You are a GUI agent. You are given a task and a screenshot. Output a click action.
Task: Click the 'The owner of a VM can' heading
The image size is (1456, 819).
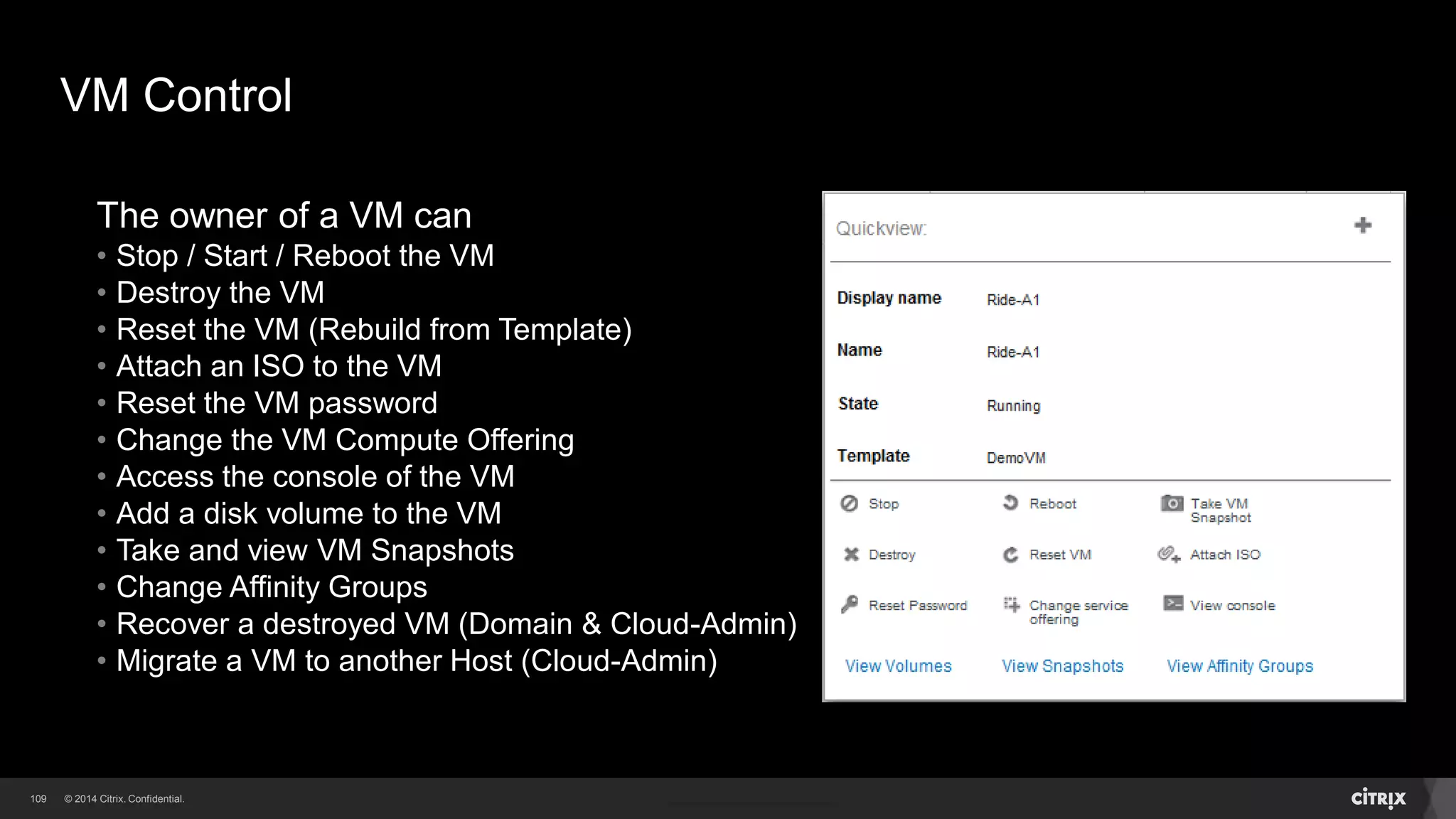click(284, 215)
